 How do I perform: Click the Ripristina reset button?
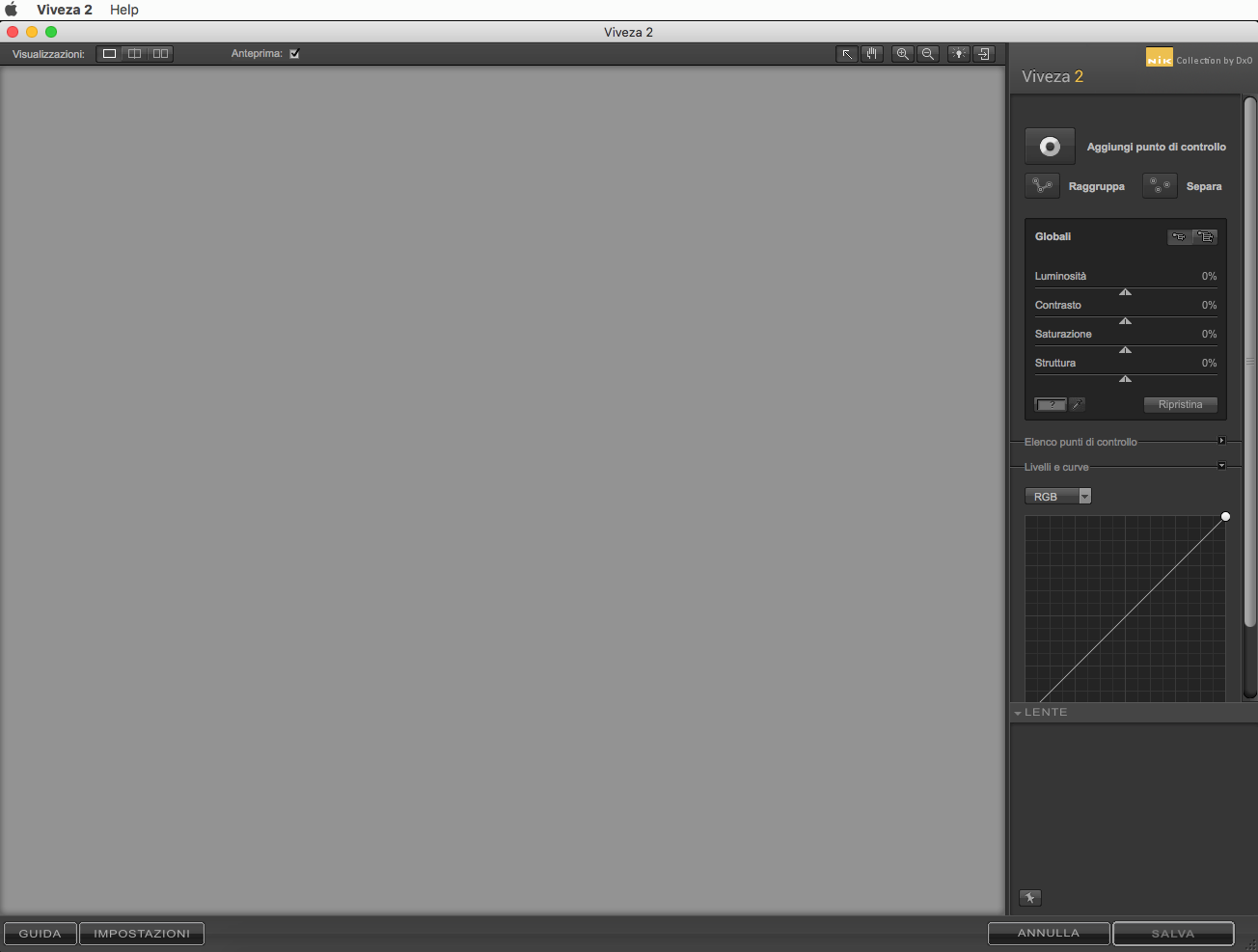click(1181, 405)
